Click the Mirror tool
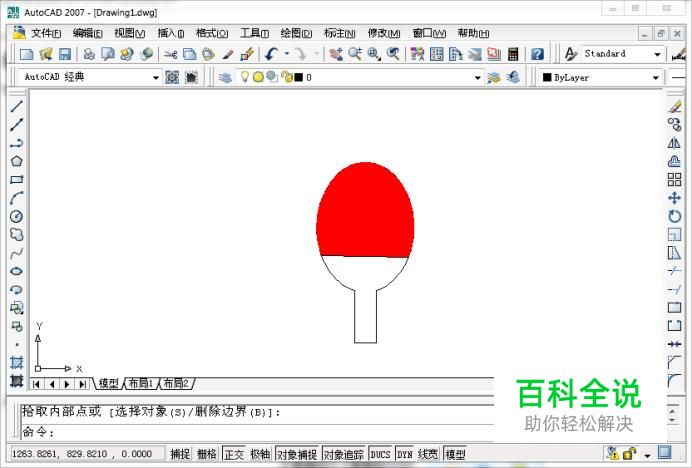Viewport: 692px width, 468px height. click(x=674, y=143)
